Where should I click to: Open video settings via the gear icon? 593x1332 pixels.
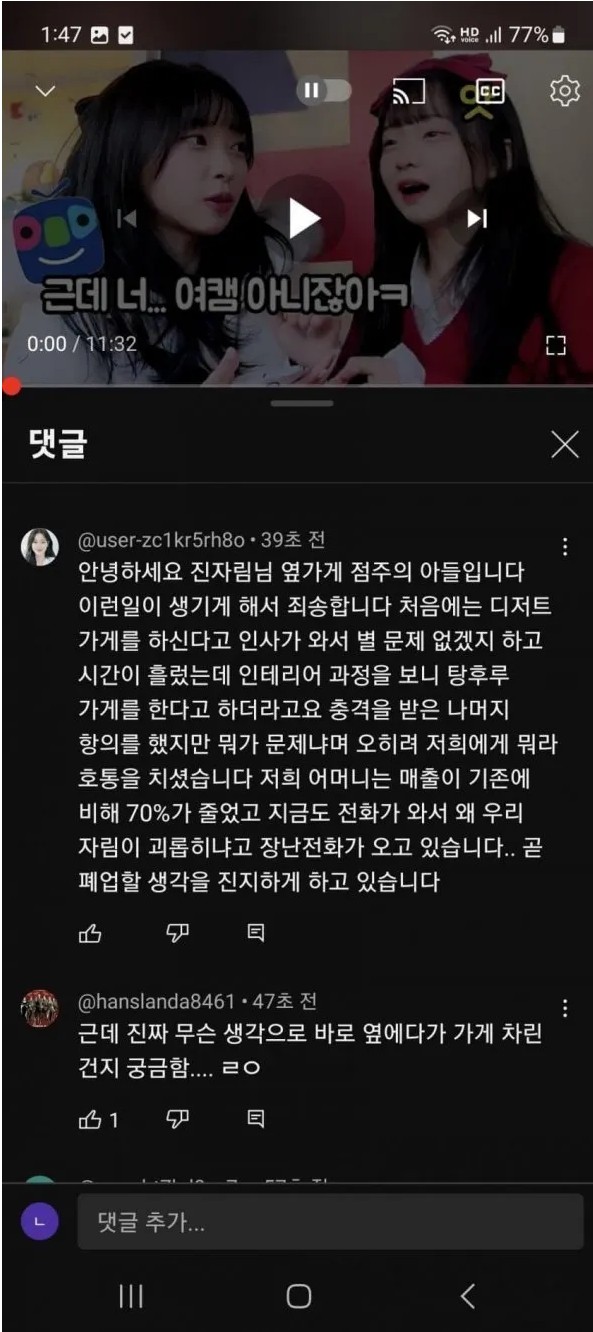(x=565, y=91)
